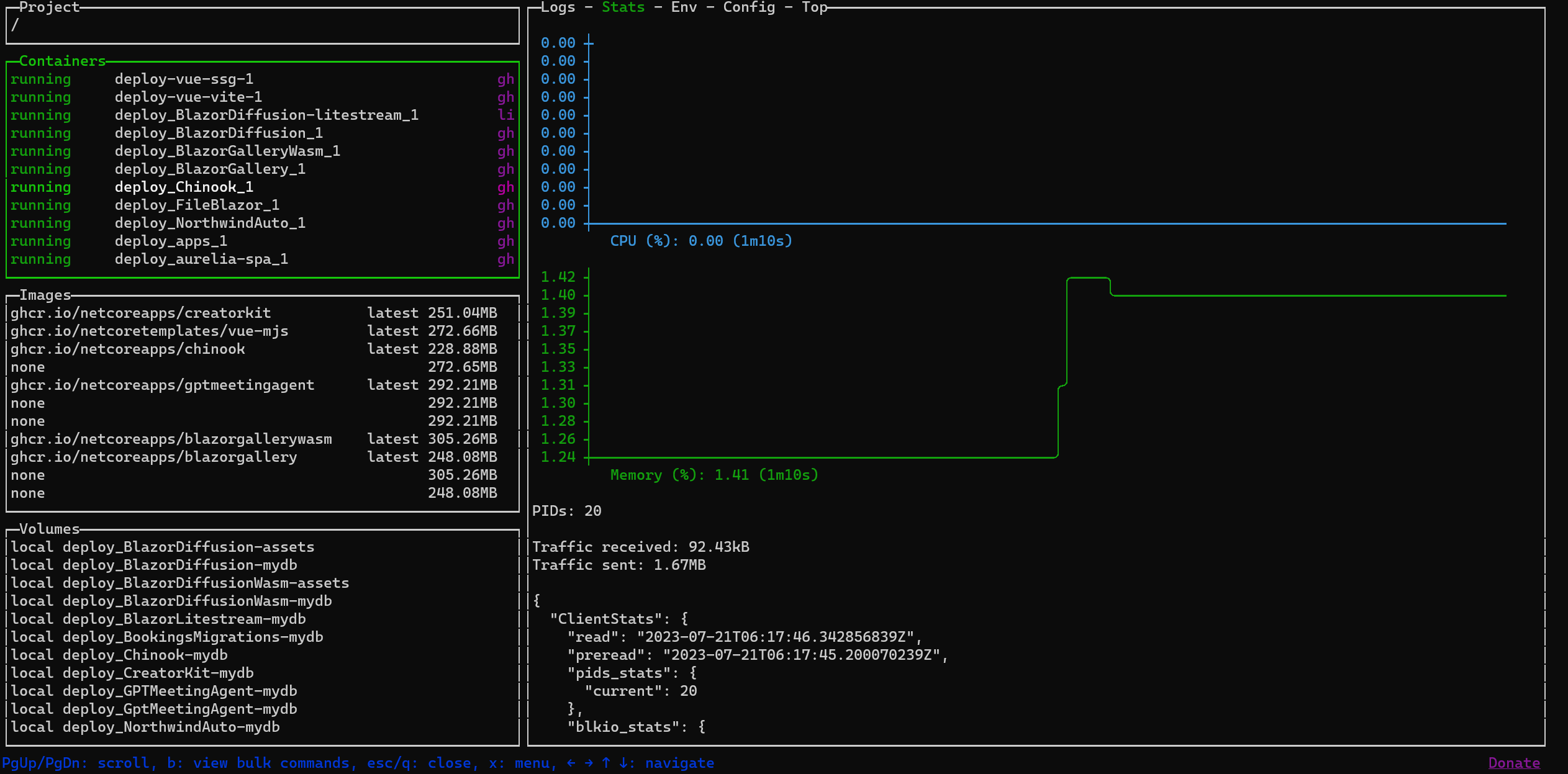Switch to the Top tab

tap(814, 7)
